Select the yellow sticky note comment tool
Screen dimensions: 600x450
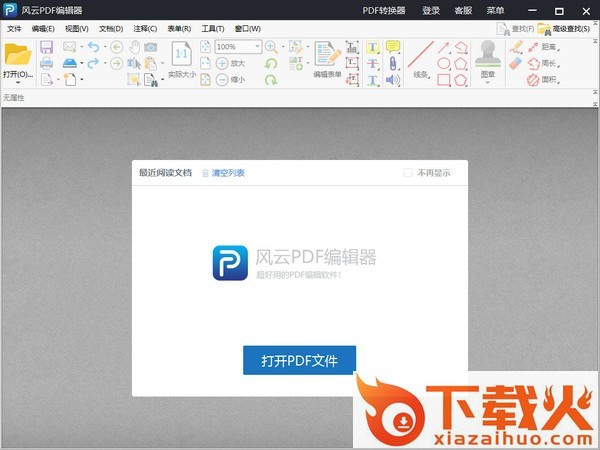tap(393, 47)
